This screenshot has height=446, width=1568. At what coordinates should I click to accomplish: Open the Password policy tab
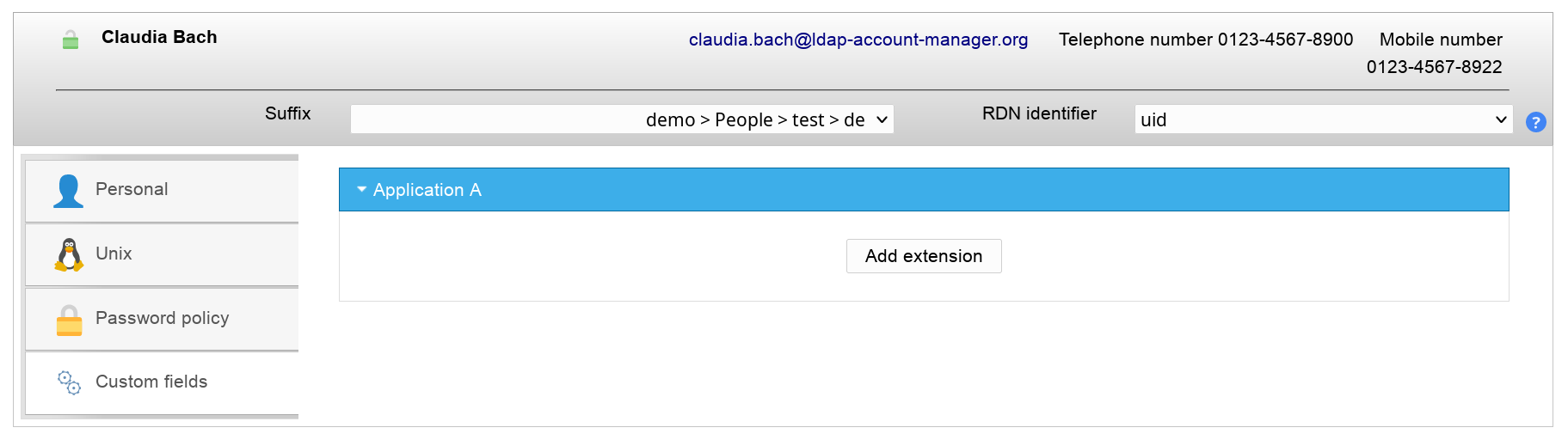tap(162, 318)
